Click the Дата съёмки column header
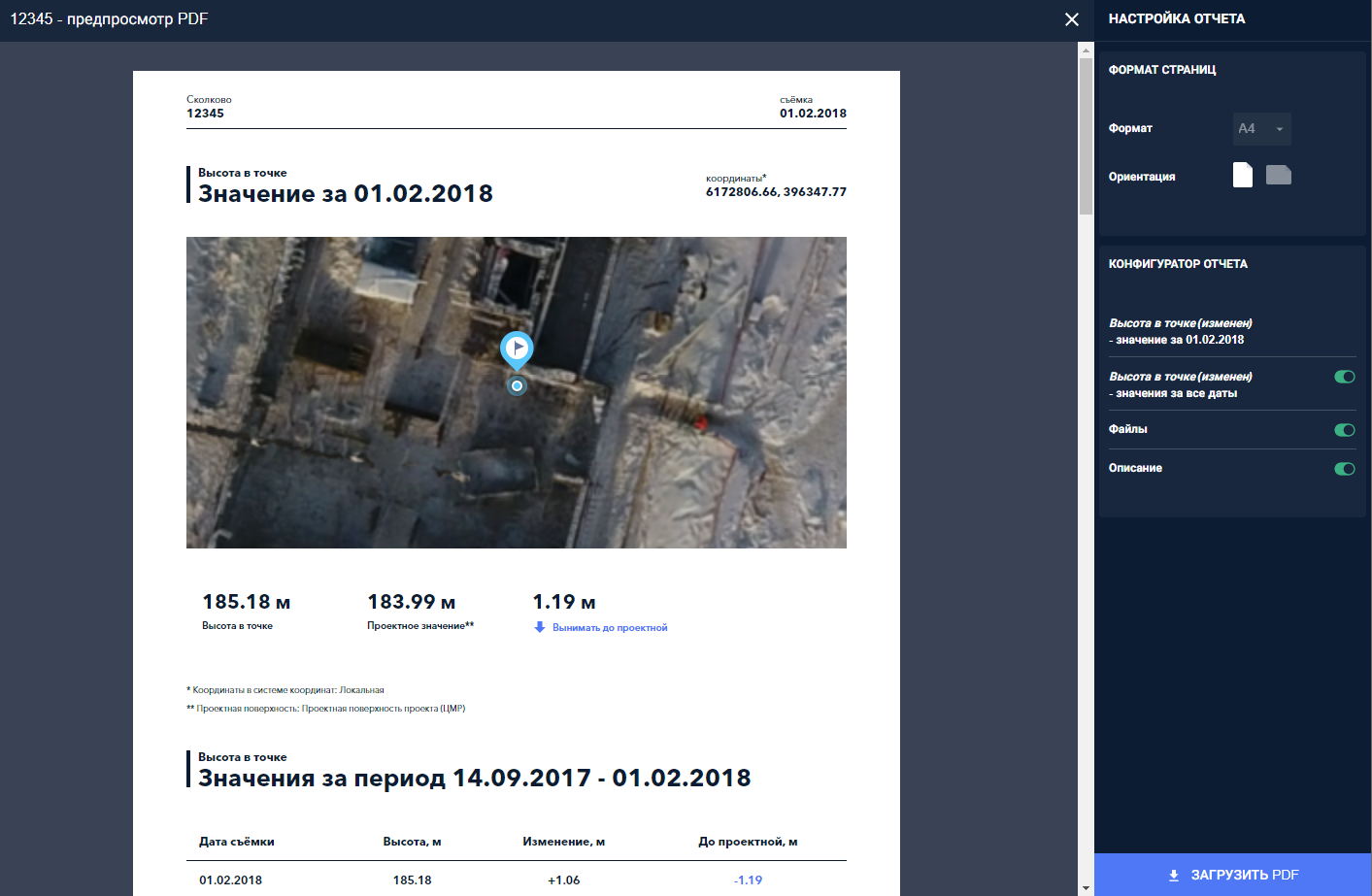 click(x=237, y=842)
